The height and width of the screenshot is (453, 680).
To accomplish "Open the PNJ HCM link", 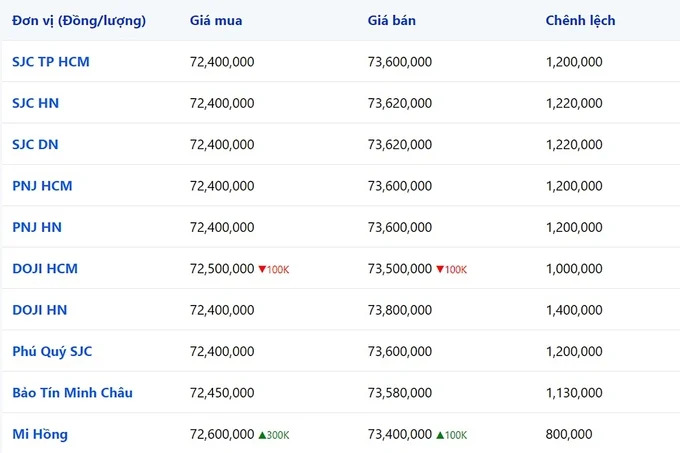I will 42,186.
